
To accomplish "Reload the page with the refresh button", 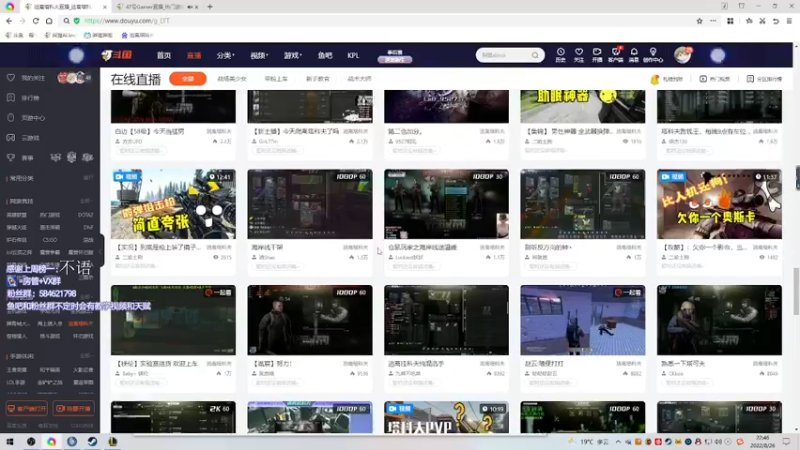I will click(36, 21).
